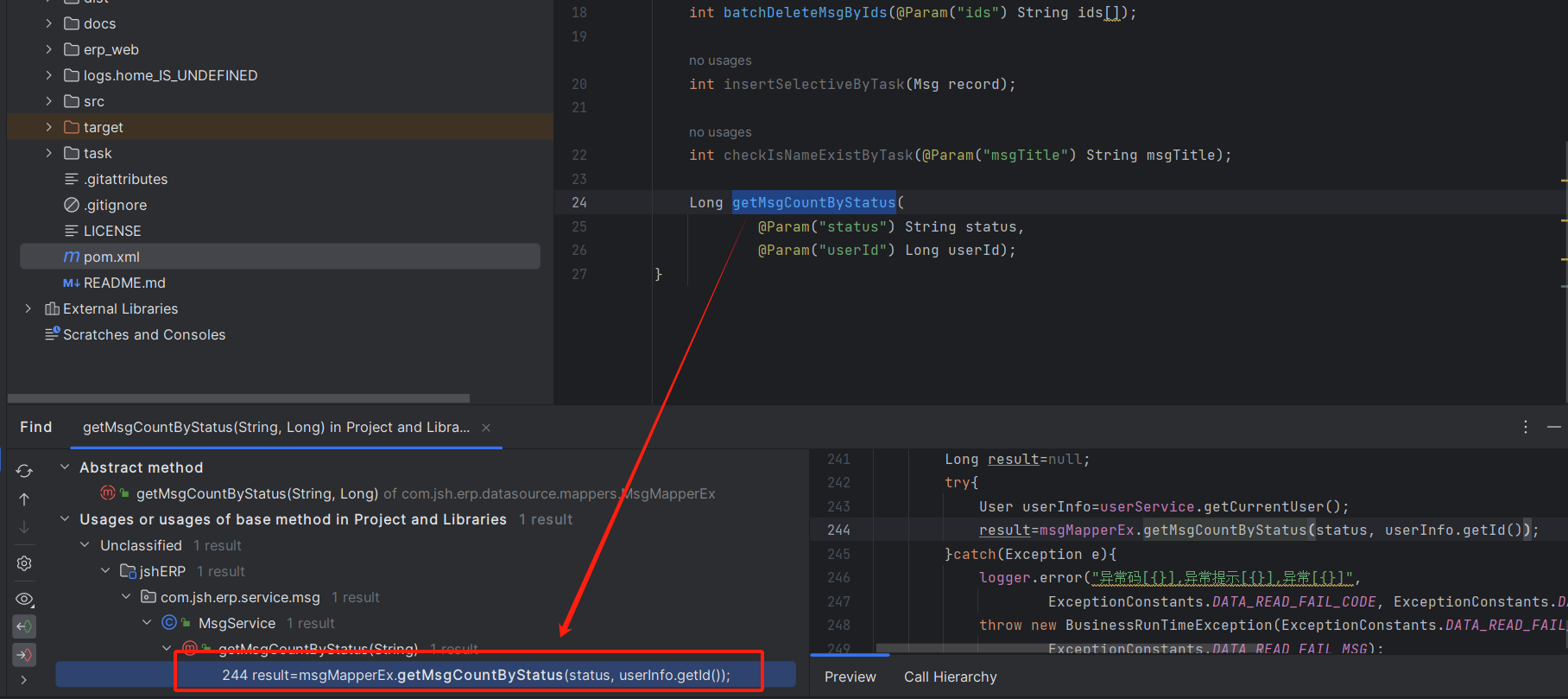Expand the target folder

point(48,127)
